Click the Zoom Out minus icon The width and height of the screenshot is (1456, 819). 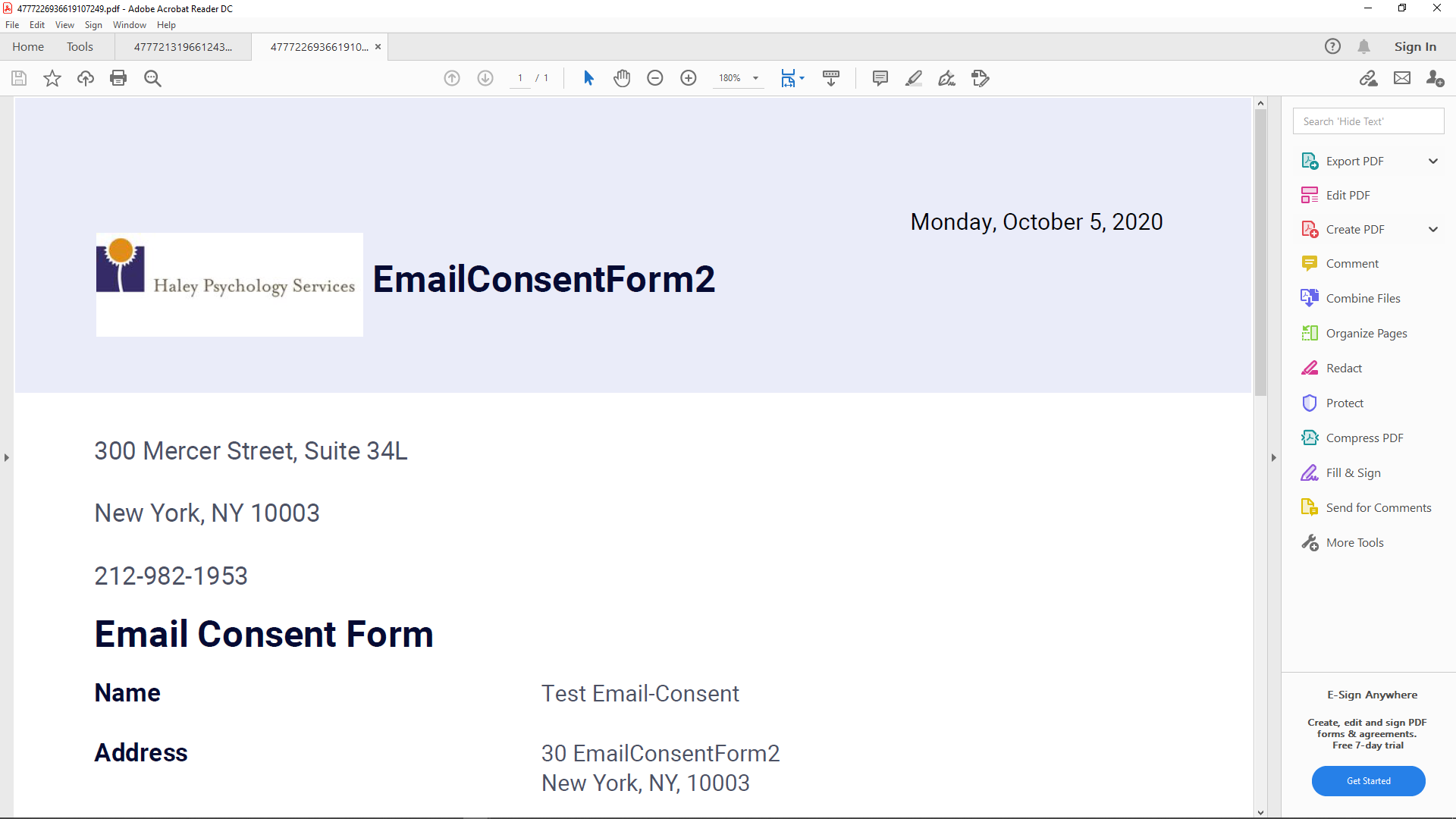(x=655, y=78)
